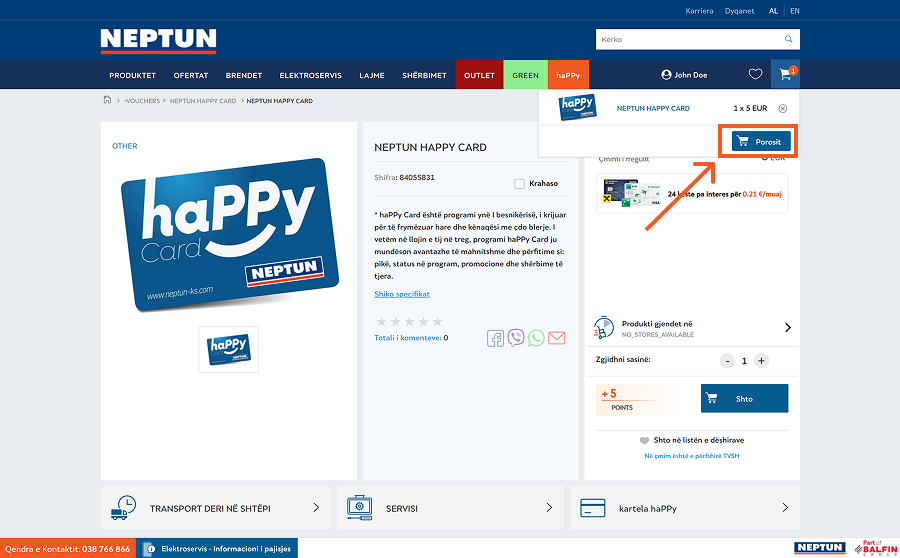Open the Servisi section arrow

click(x=549, y=508)
